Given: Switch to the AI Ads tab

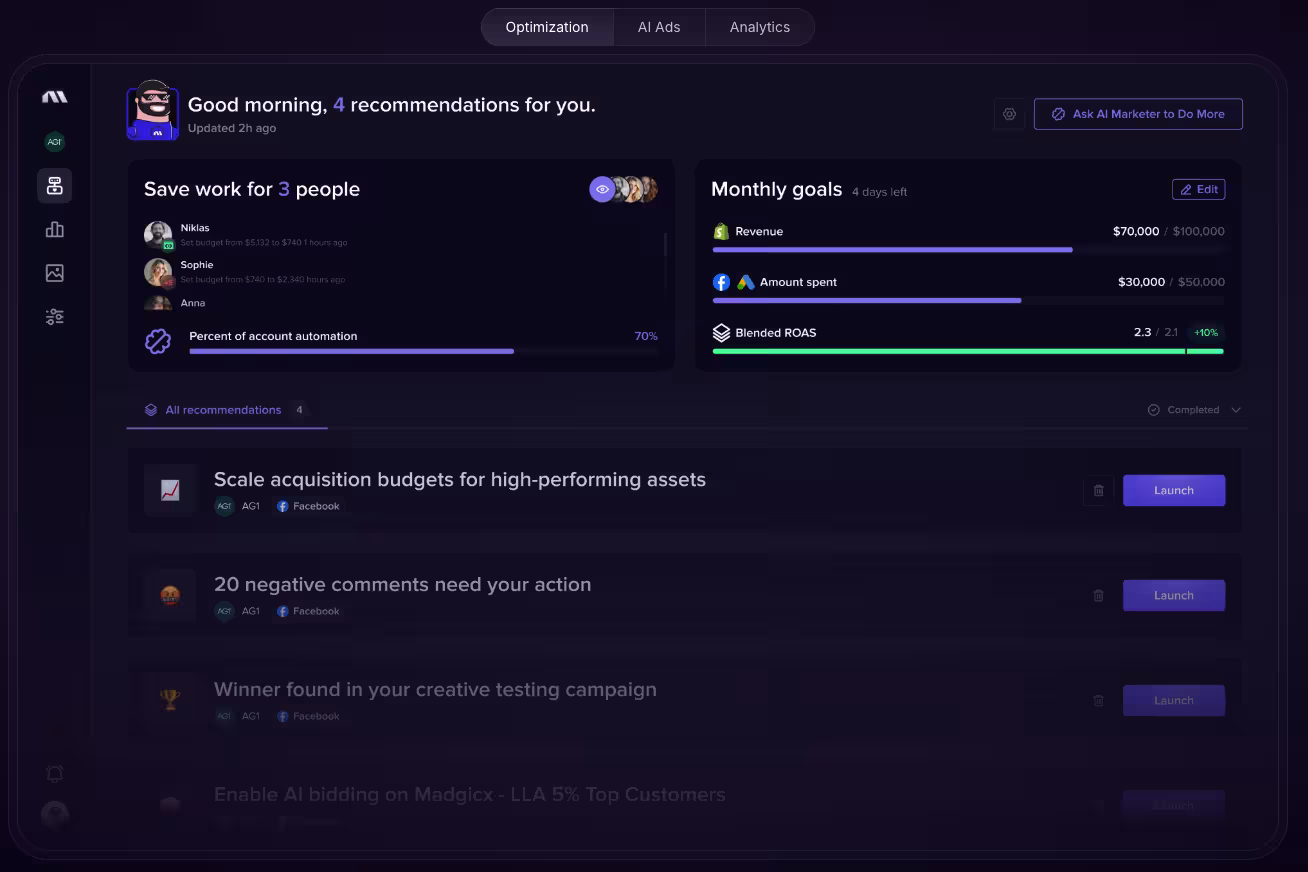Looking at the screenshot, I should (x=659, y=27).
